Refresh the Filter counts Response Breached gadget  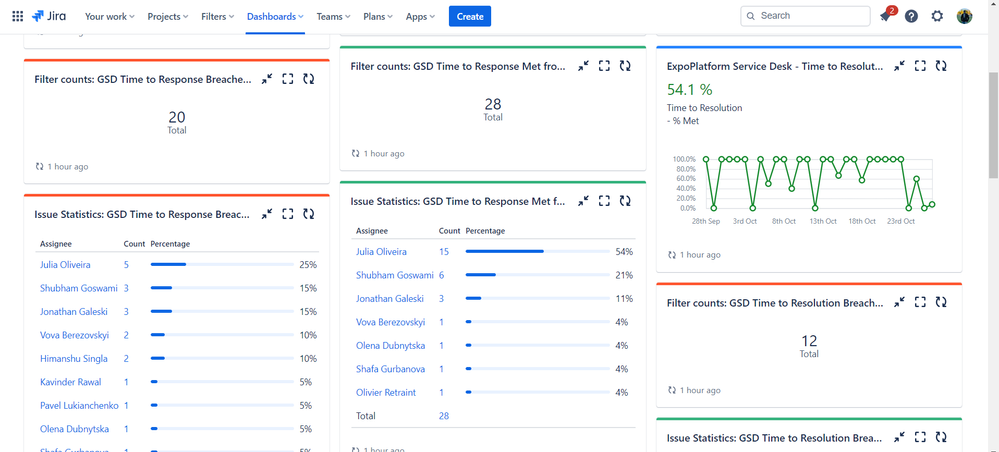pyautogui.click(x=309, y=79)
